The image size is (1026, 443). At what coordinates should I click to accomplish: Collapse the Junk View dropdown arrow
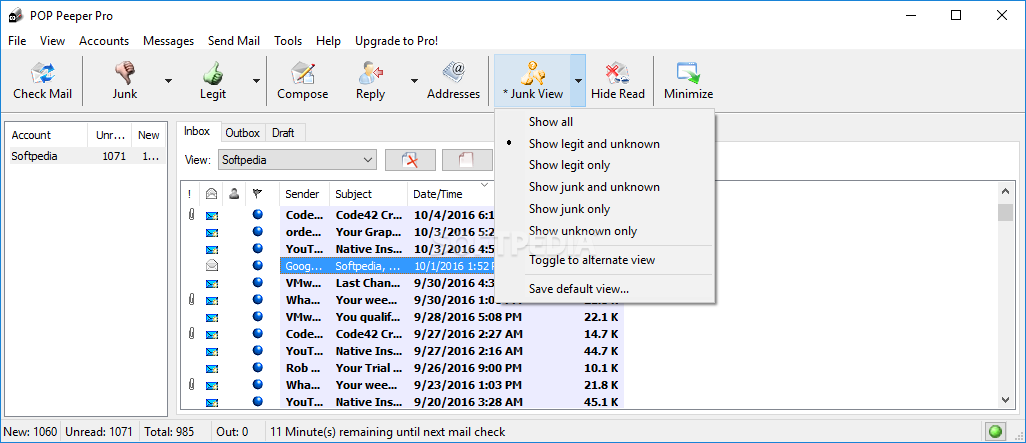(578, 80)
